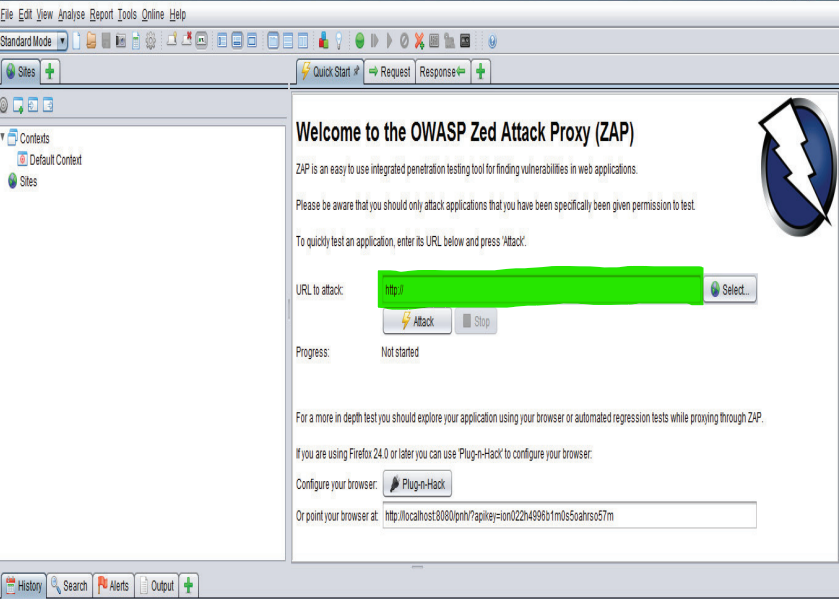Click the Continue play arrow icon
This screenshot has height=599, width=839.
tap(390, 41)
